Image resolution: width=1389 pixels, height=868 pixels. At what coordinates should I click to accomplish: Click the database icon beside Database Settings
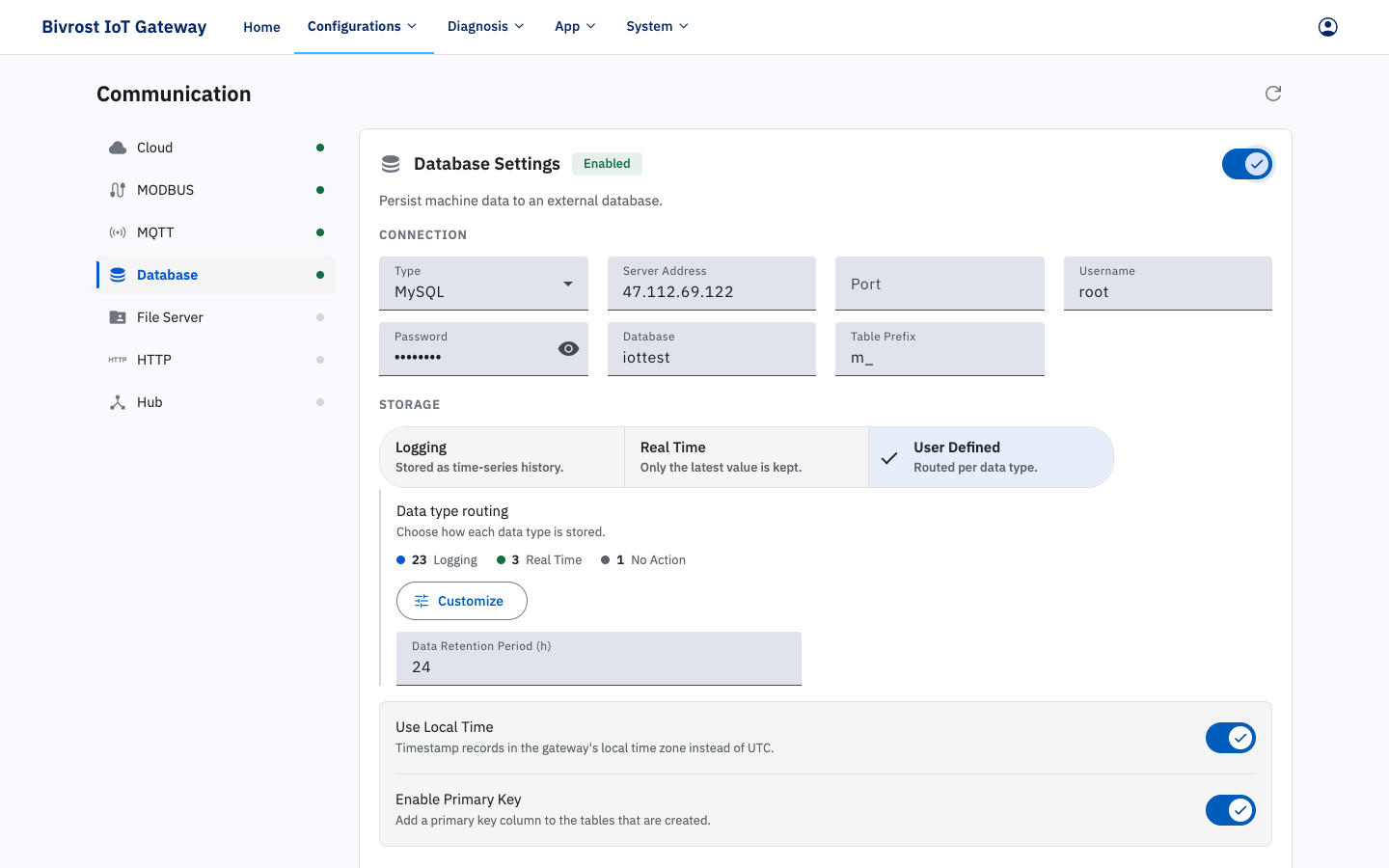(x=391, y=164)
